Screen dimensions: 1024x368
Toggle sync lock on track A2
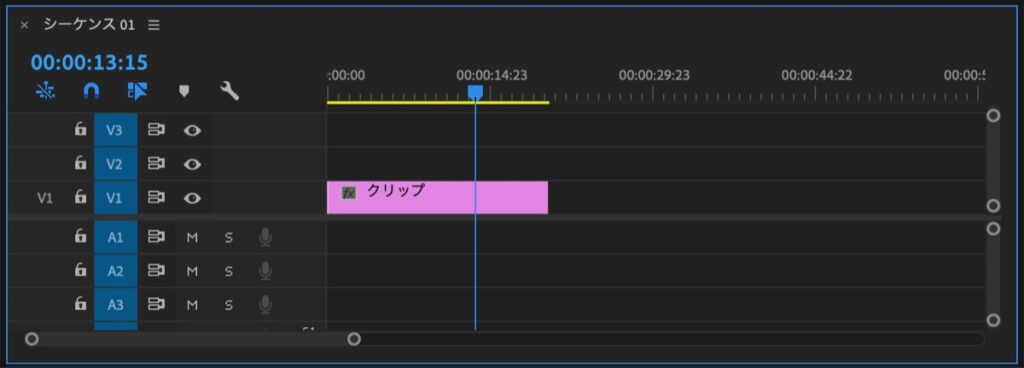156,271
